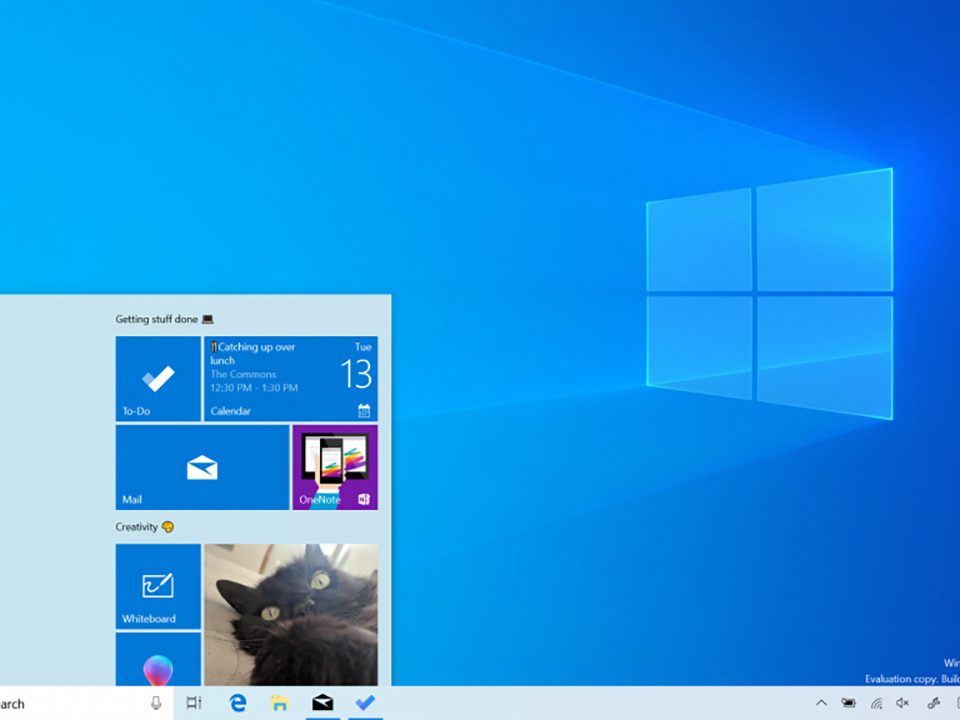Open the Mail app from the taskbar
This screenshot has width=960, height=720.
pyautogui.click(x=322, y=703)
